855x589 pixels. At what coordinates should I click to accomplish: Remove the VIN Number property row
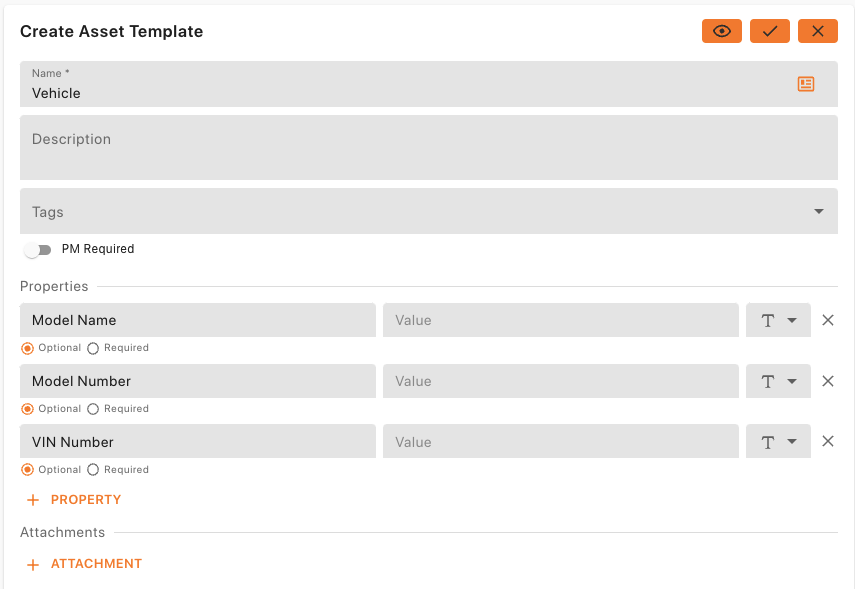[828, 441]
